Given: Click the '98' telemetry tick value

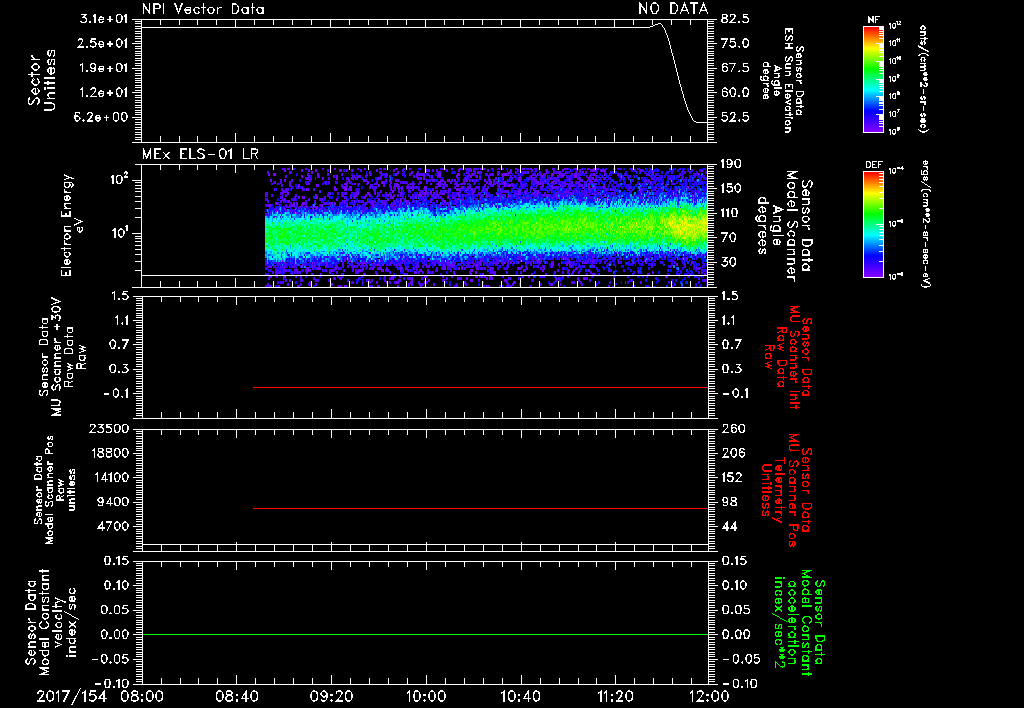Looking at the screenshot, I should [729, 502].
